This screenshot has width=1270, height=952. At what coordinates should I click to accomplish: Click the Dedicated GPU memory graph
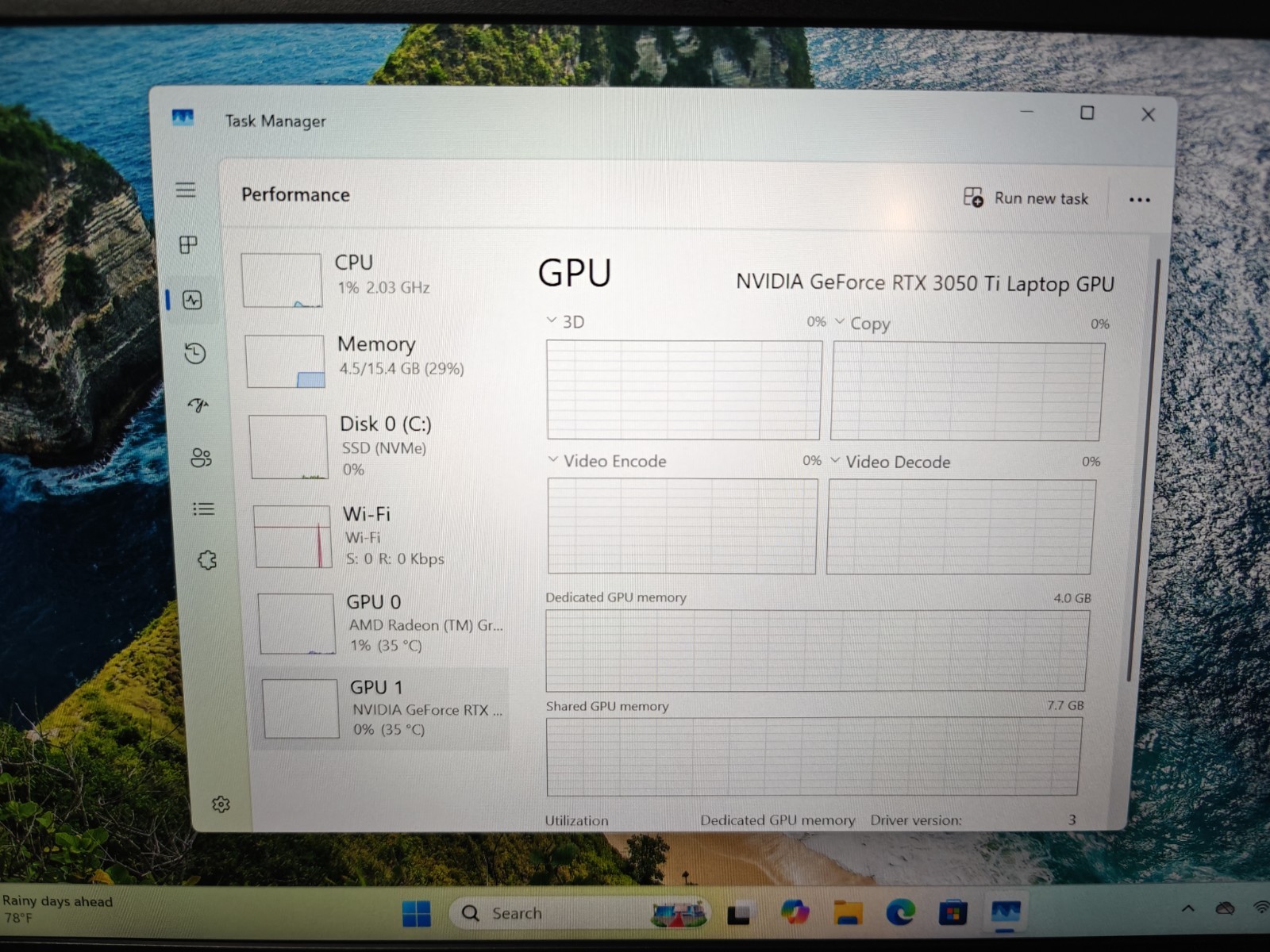click(x=817, y=651)
